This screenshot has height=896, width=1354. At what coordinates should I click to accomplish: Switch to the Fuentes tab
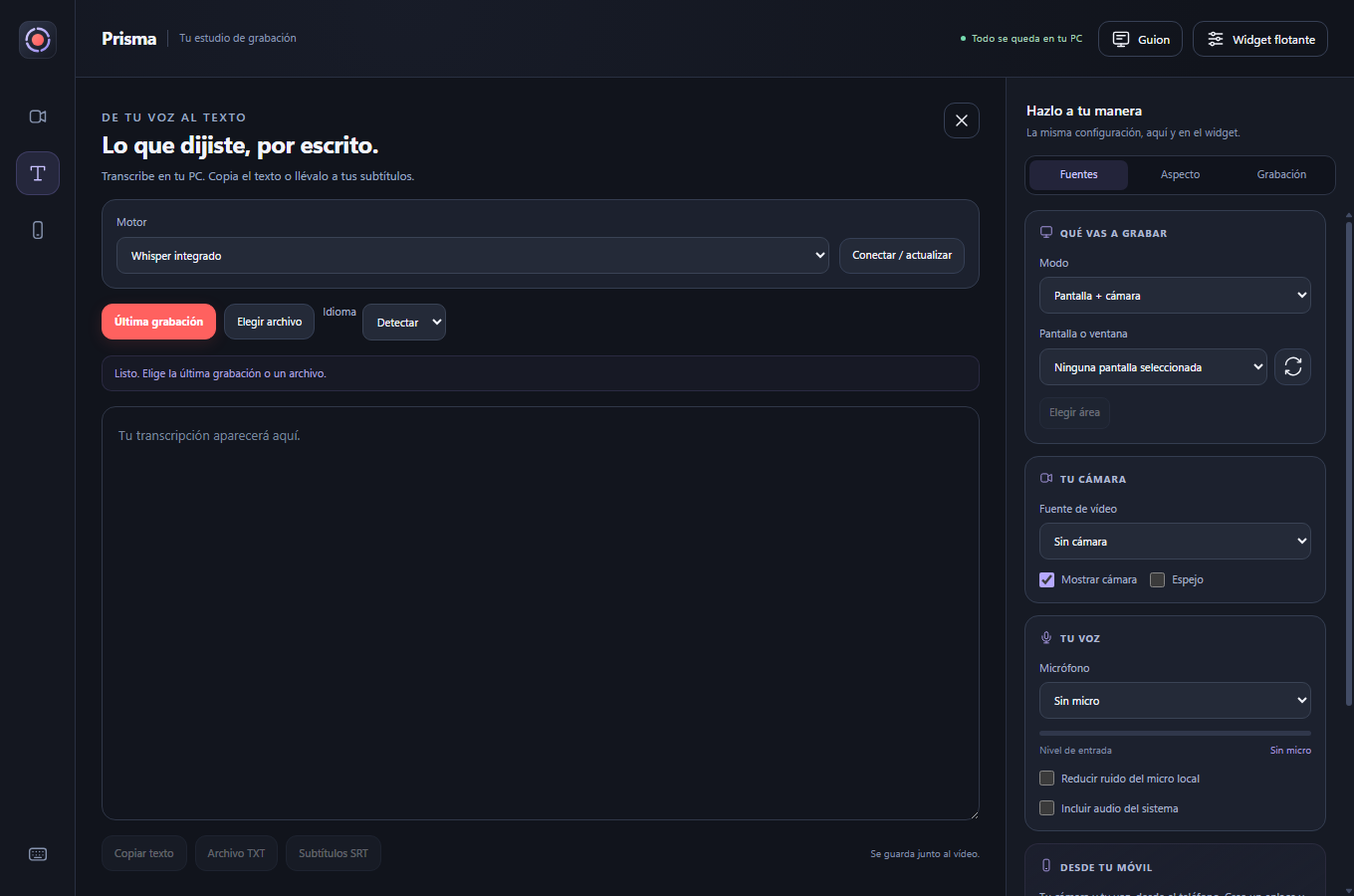click(1078, 174)
